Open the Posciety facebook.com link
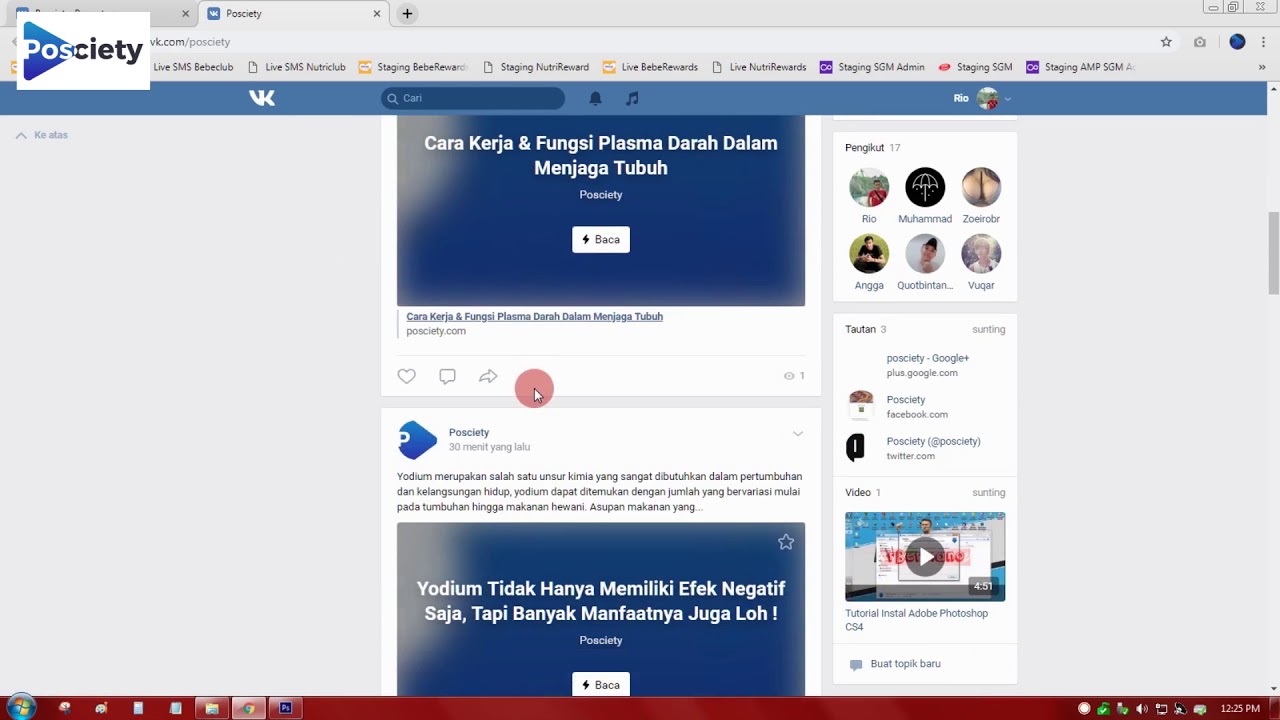Image resolution: width=1280 pixels, height=720 pixels. pos(906,399)
